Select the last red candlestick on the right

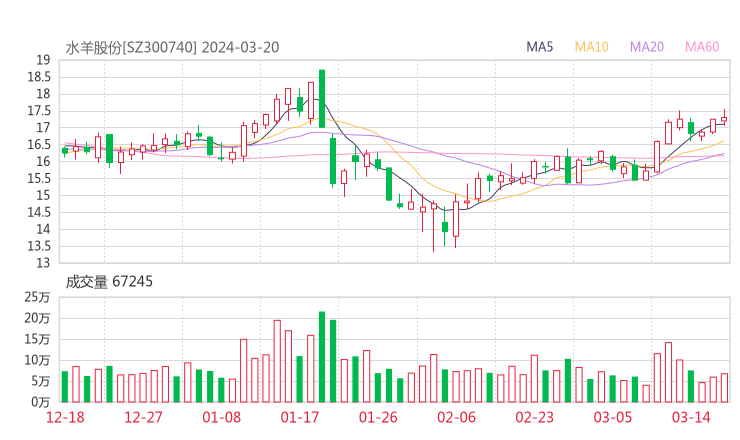pos(724,119)
